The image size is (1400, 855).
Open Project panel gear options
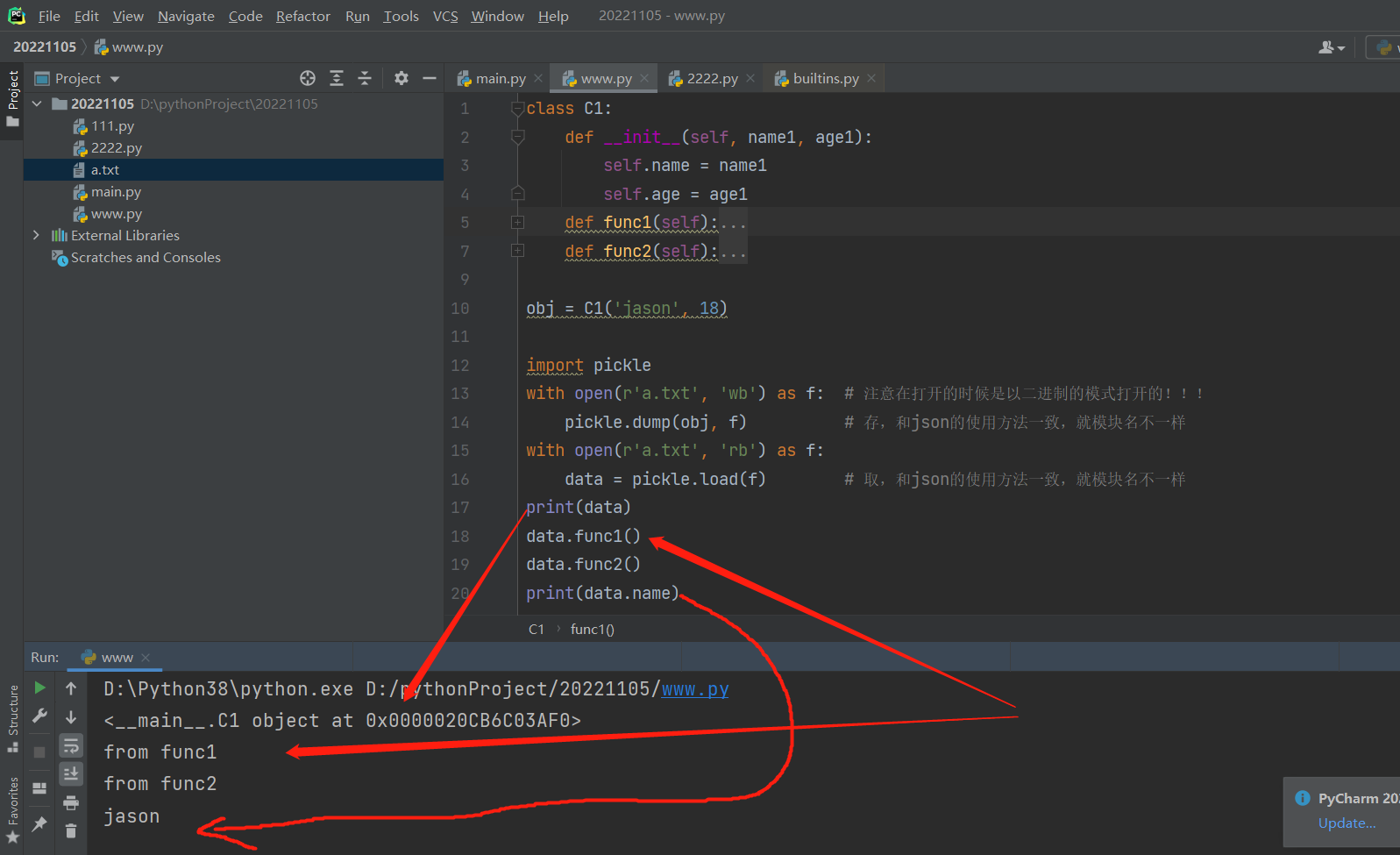click(x=402, y=78)
